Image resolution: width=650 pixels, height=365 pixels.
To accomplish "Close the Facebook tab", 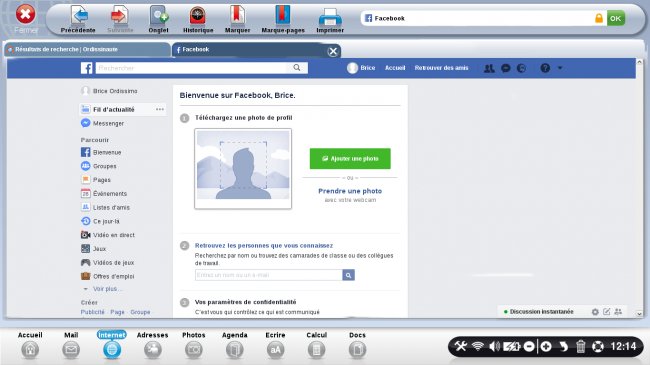I will coord(332,51).
